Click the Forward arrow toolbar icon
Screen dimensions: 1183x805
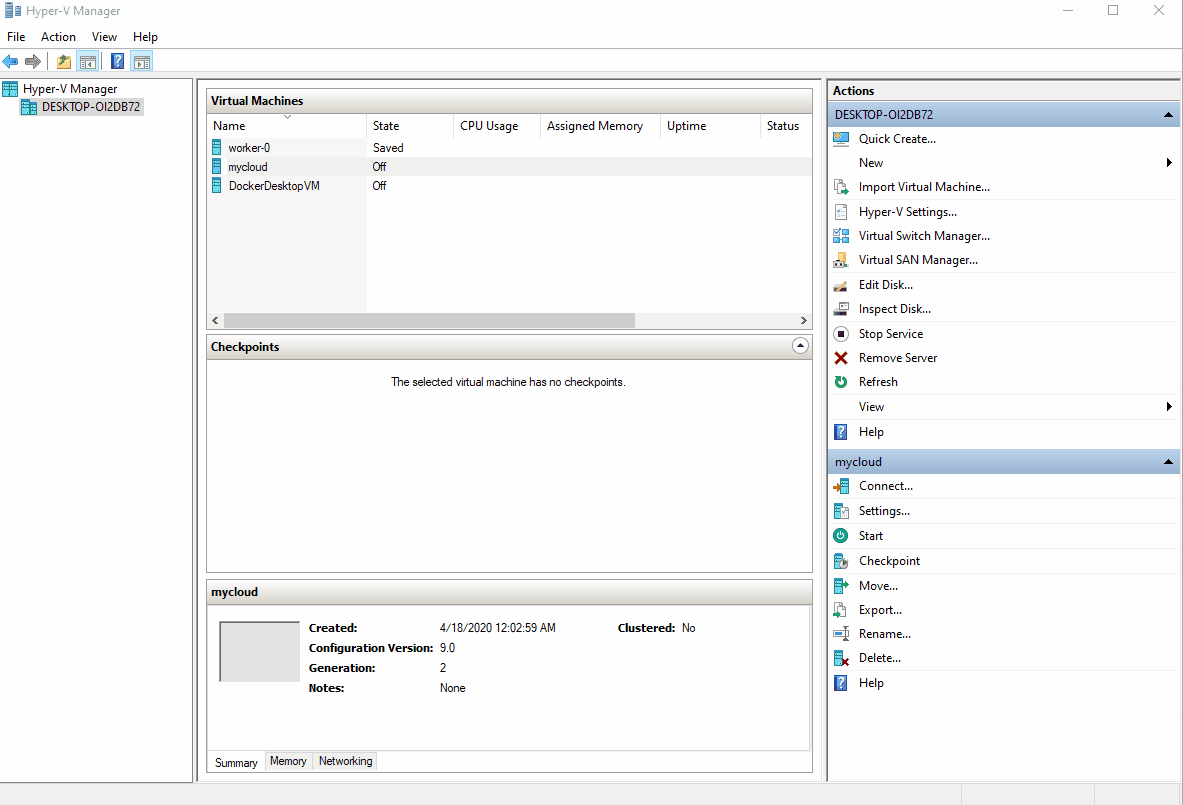point(32,62)
